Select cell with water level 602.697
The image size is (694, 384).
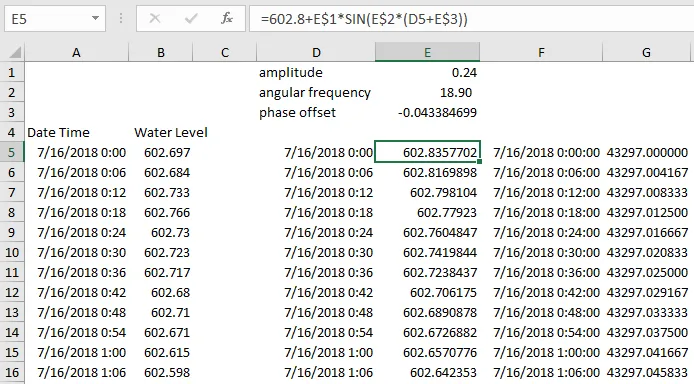tap(161, 153)
